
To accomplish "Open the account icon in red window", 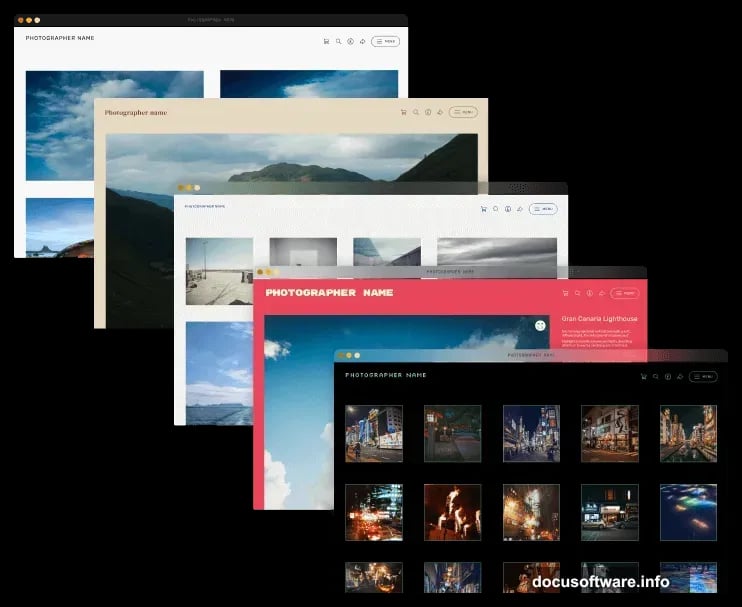I will [x=590, y=293].
